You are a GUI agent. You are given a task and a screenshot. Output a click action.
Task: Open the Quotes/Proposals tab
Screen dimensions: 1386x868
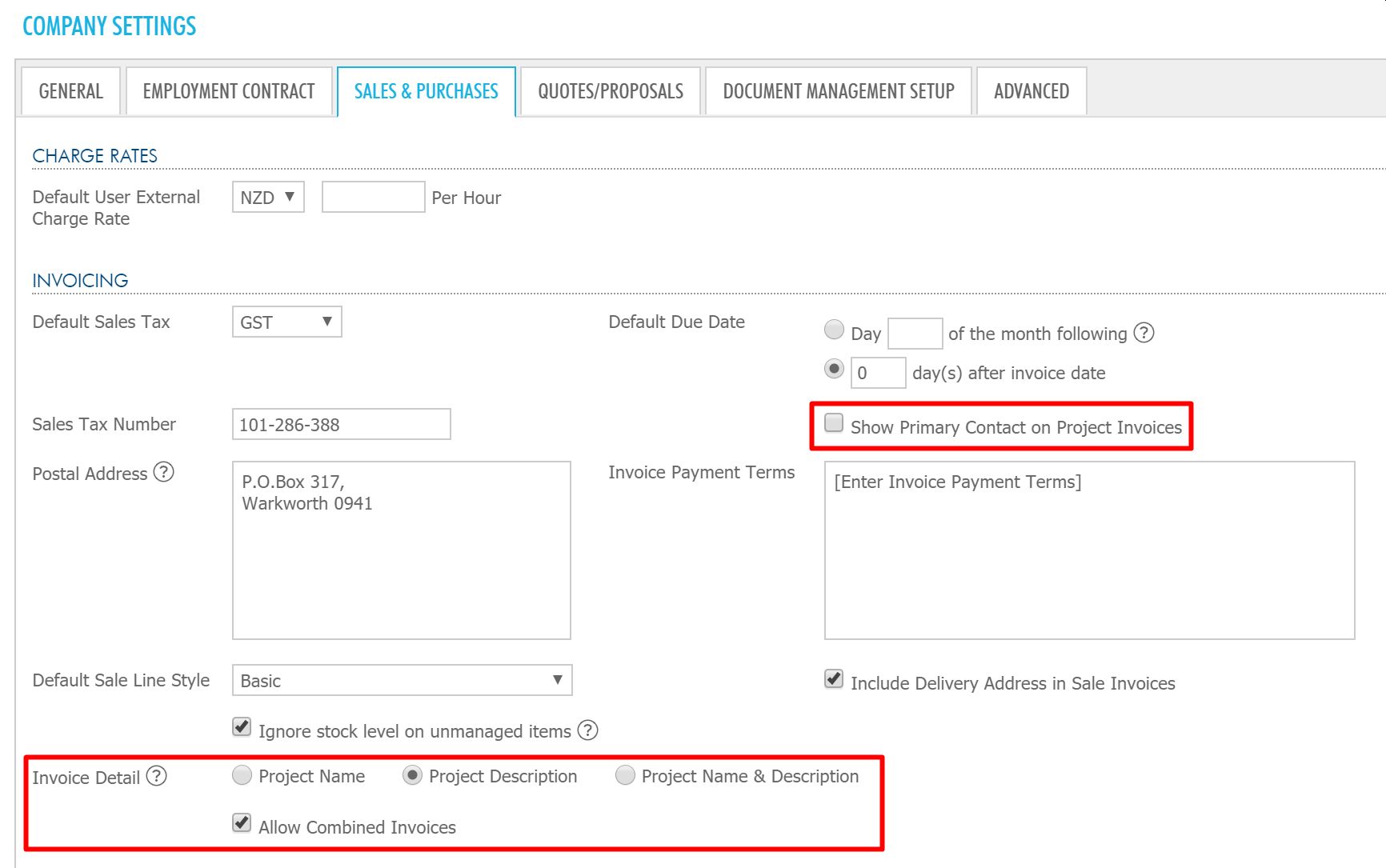coord(611,92)
